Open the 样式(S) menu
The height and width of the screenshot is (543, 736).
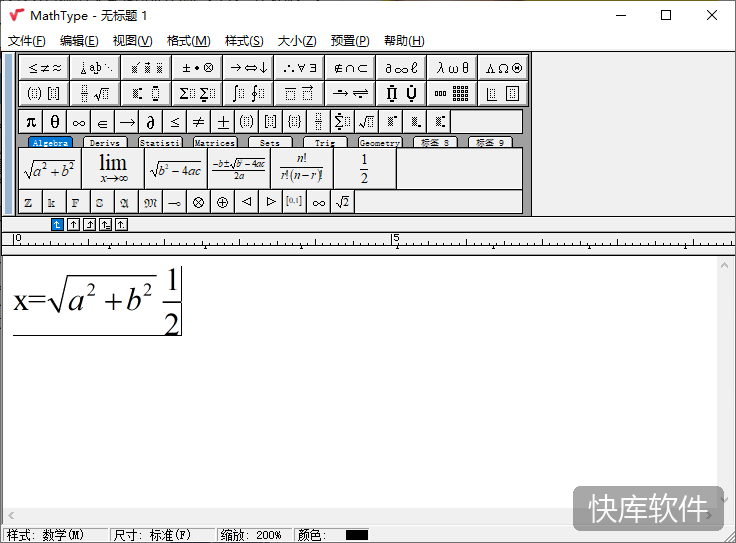click(244, 41)
